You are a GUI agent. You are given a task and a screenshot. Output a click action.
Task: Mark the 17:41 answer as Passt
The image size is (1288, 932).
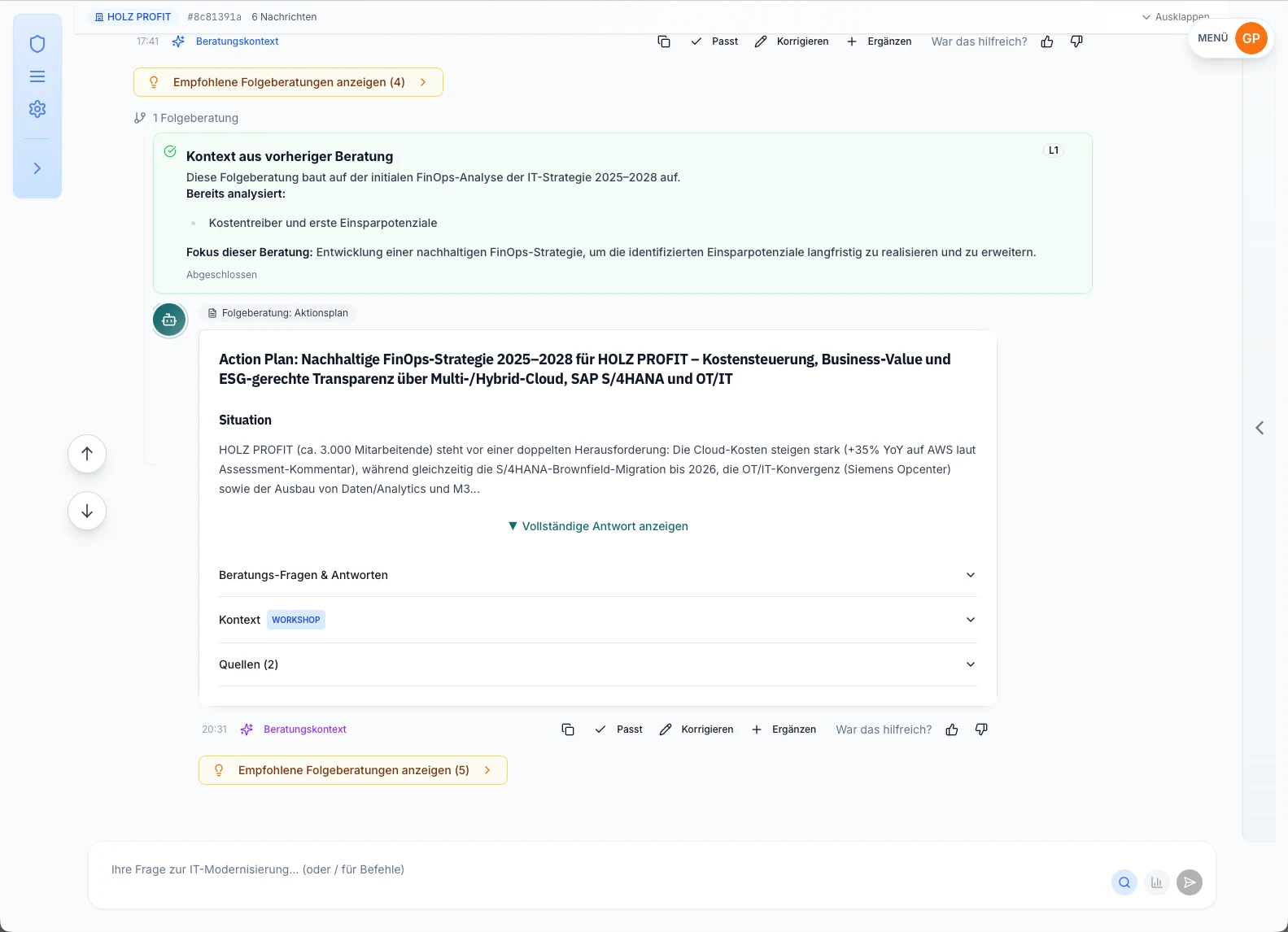point(714,41)
